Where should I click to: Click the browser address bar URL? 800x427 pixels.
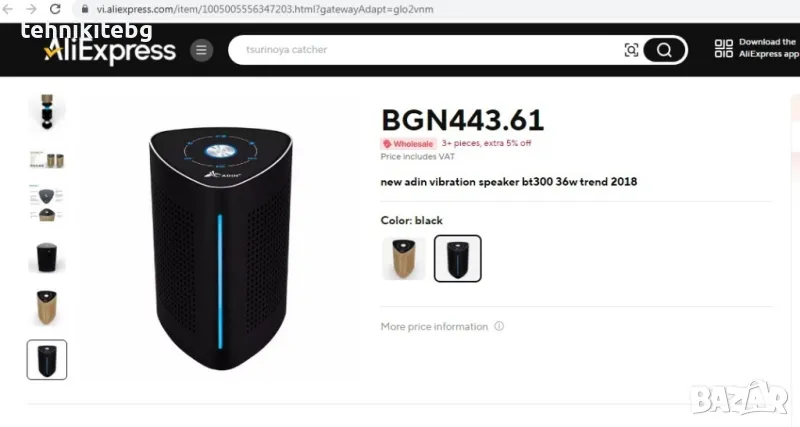tap(265, 9)
